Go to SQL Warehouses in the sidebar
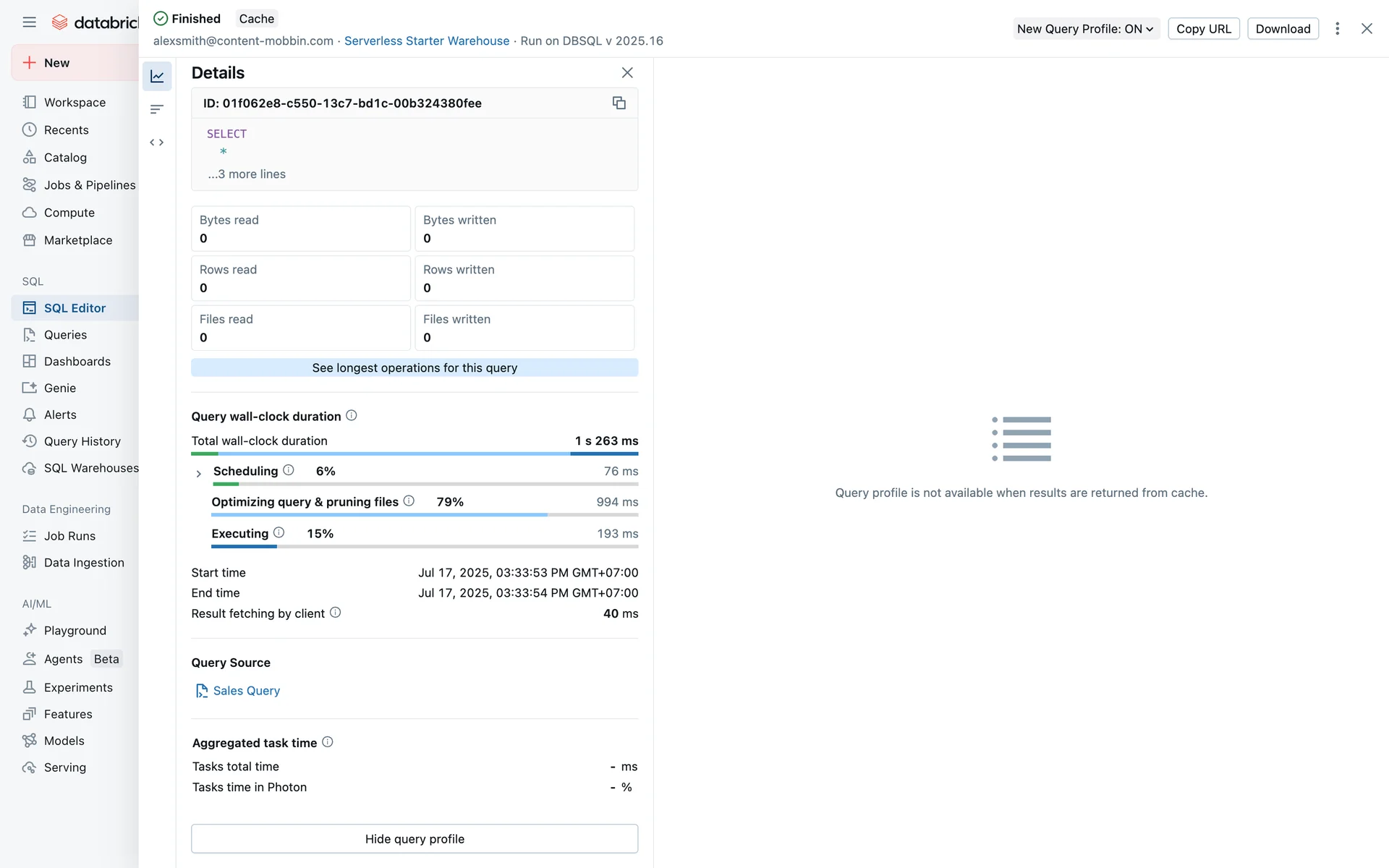 [x=90, y=468]
